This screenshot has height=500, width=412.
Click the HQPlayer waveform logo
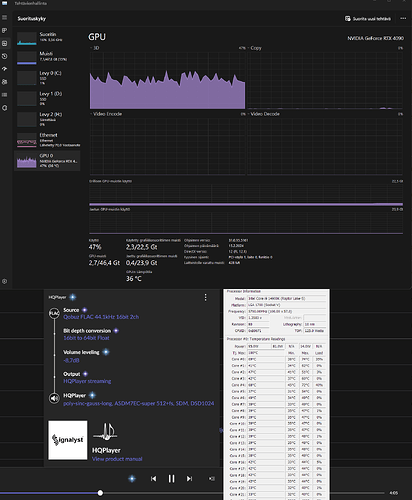(105, 431)
